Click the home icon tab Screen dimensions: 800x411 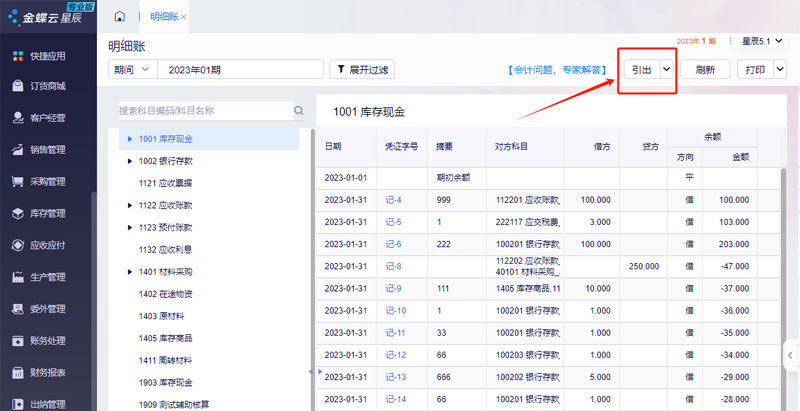coord(120,17)
